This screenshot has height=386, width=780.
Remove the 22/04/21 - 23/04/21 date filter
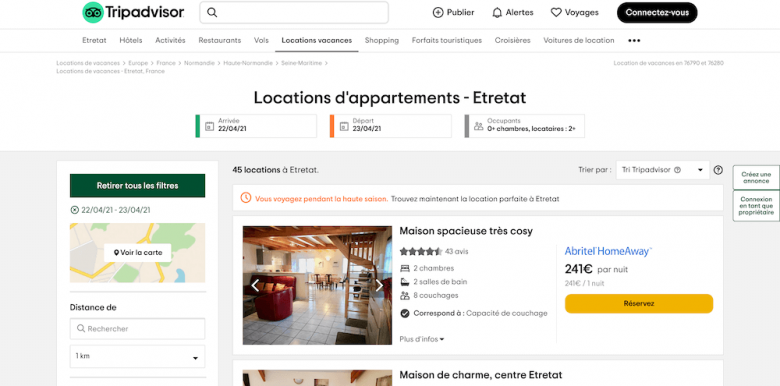point(75,210)
